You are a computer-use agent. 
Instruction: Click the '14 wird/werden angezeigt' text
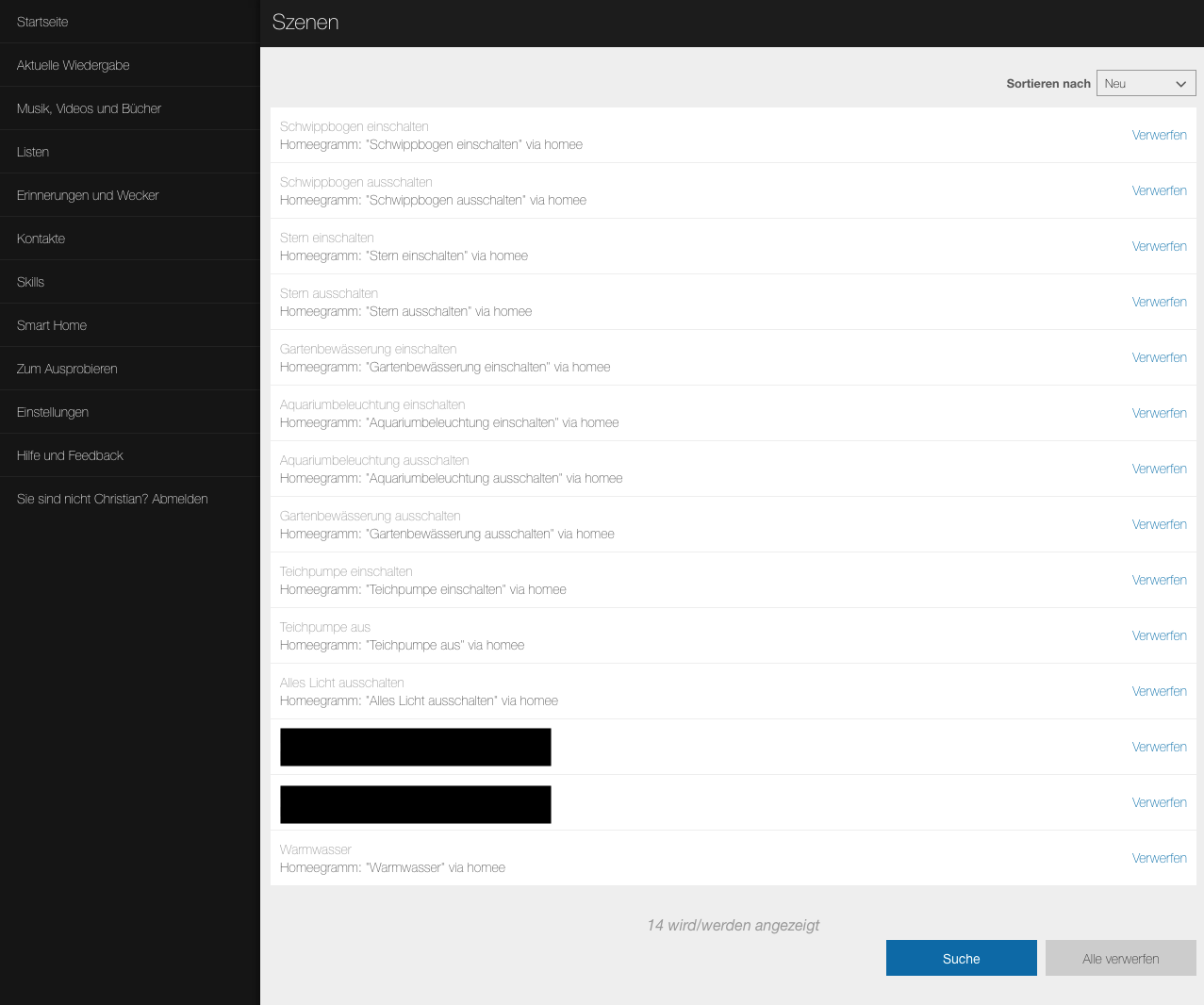click(734, 925)
